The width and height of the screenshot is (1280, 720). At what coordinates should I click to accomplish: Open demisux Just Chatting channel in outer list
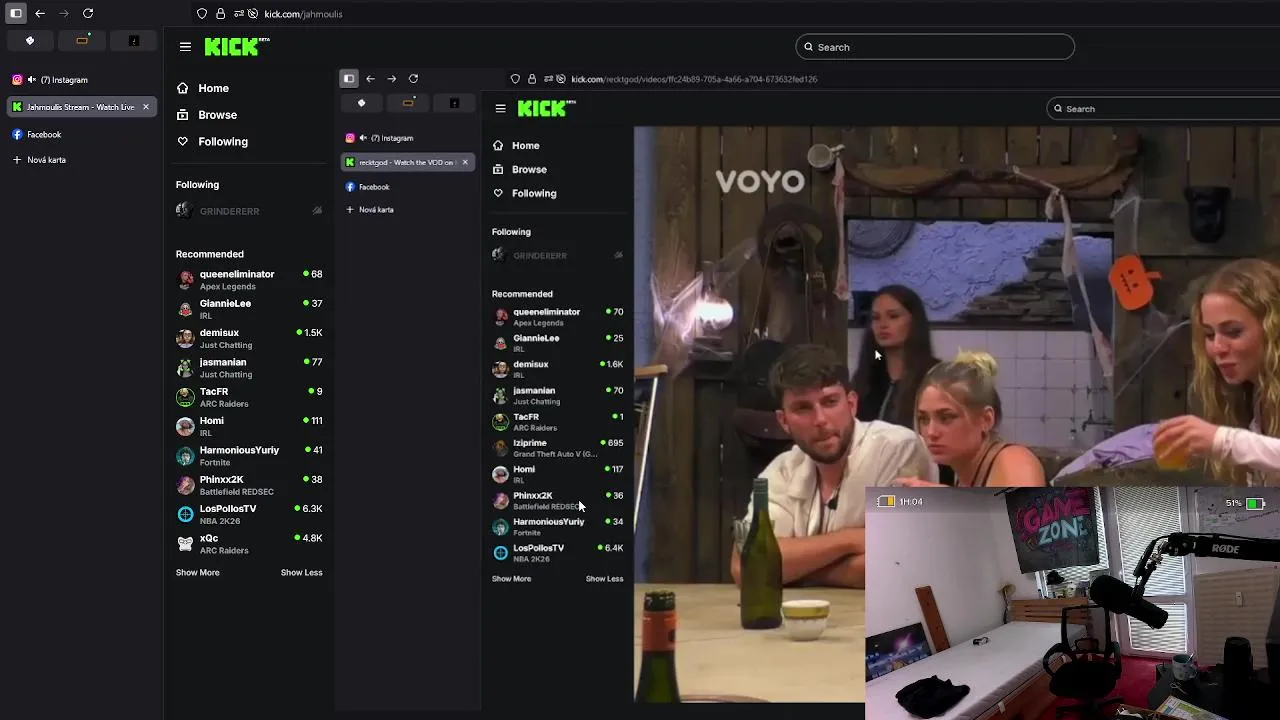click(x=249, y=338)
